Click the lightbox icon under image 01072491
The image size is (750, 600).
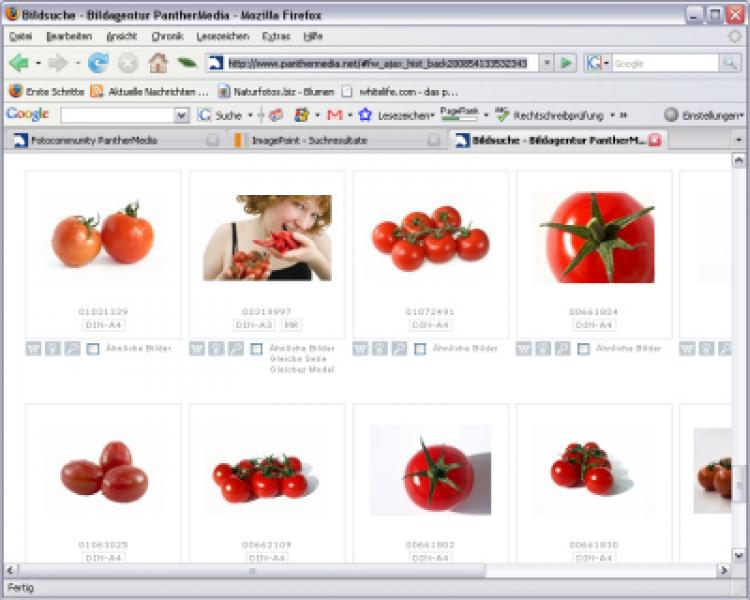point(380,349)
